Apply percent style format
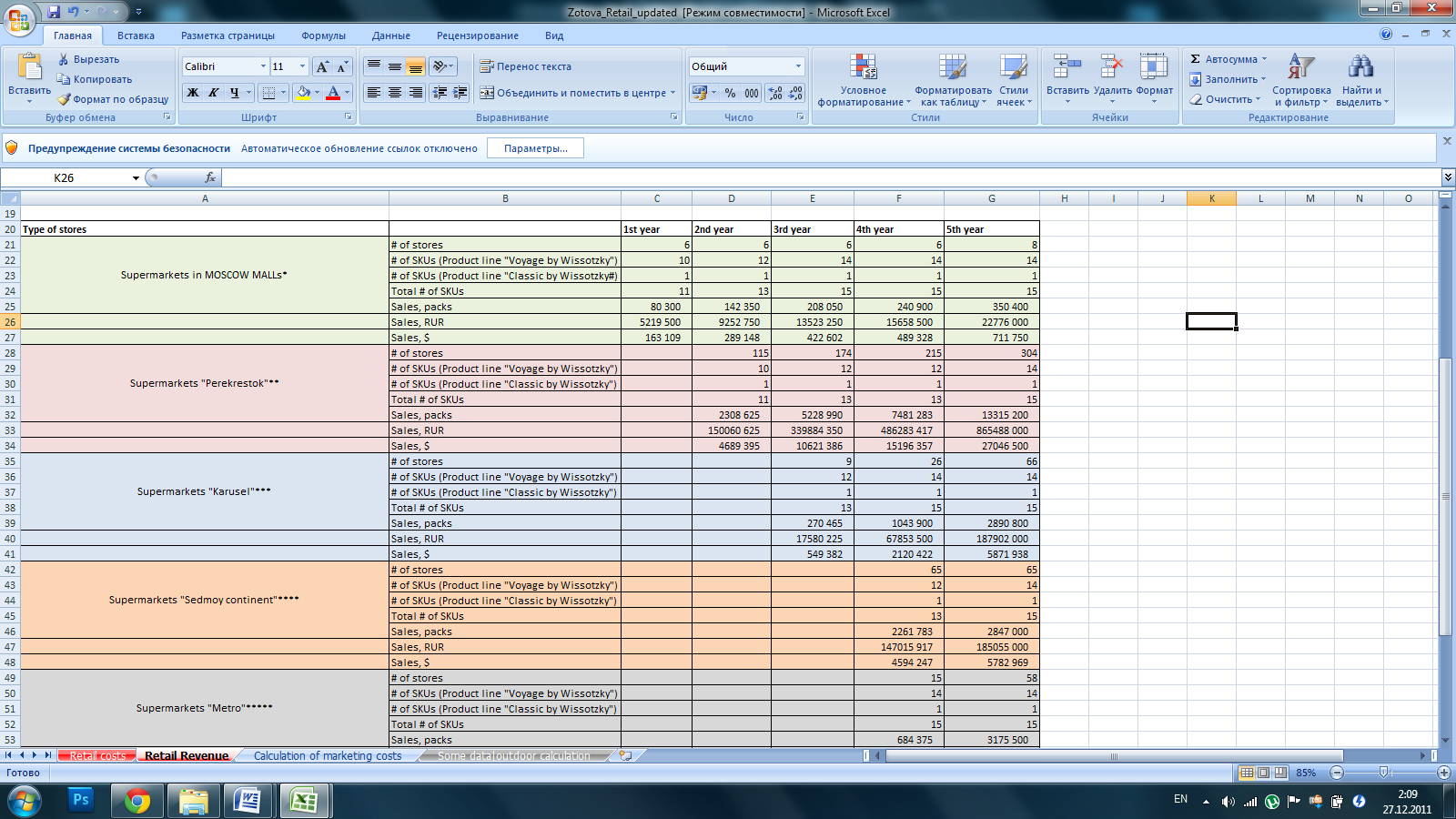 pos(730,93)
